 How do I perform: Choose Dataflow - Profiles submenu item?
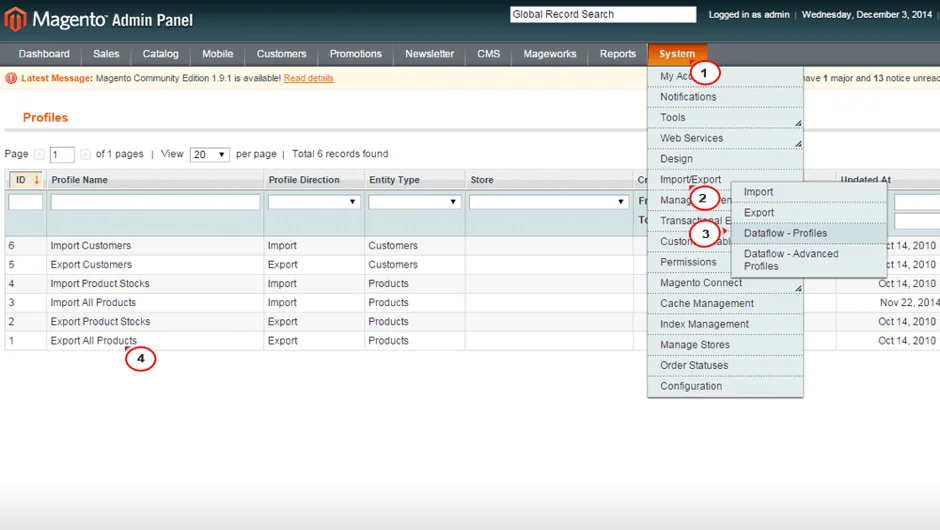(808, 233)
